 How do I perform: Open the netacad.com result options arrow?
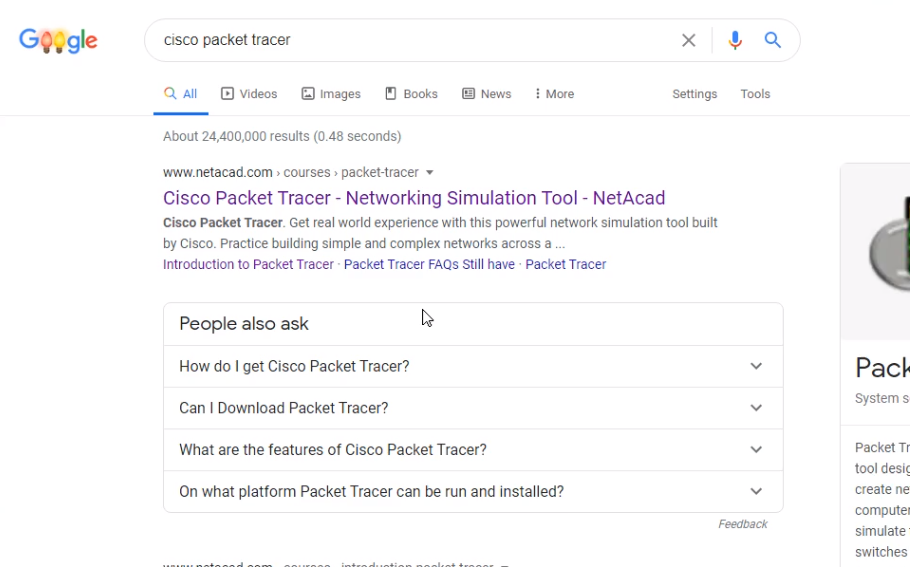pos(430,172)
